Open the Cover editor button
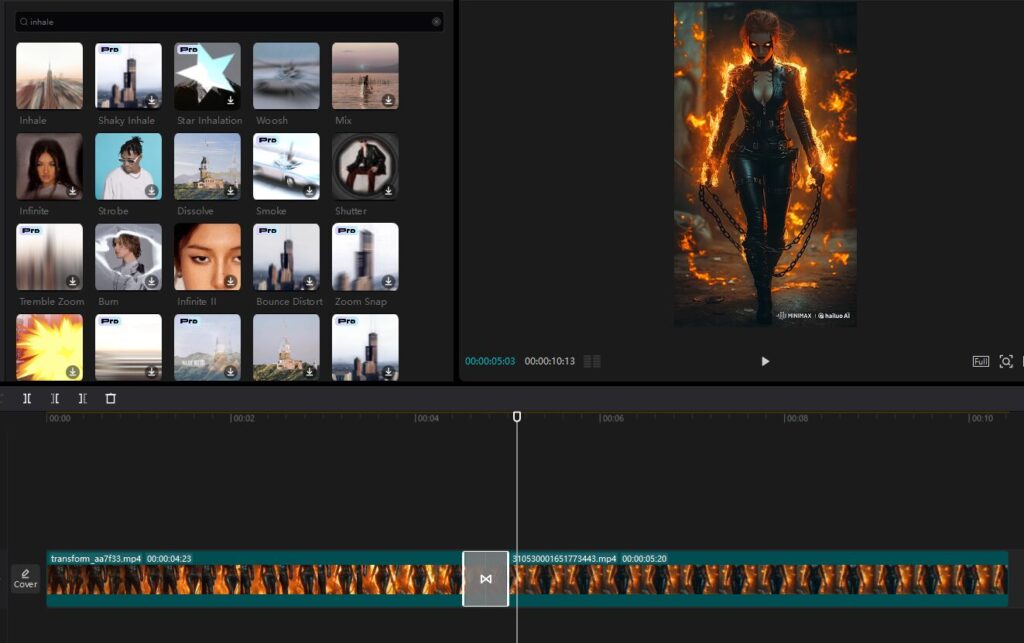This screenshot has height=643, width=1024. 25,578
